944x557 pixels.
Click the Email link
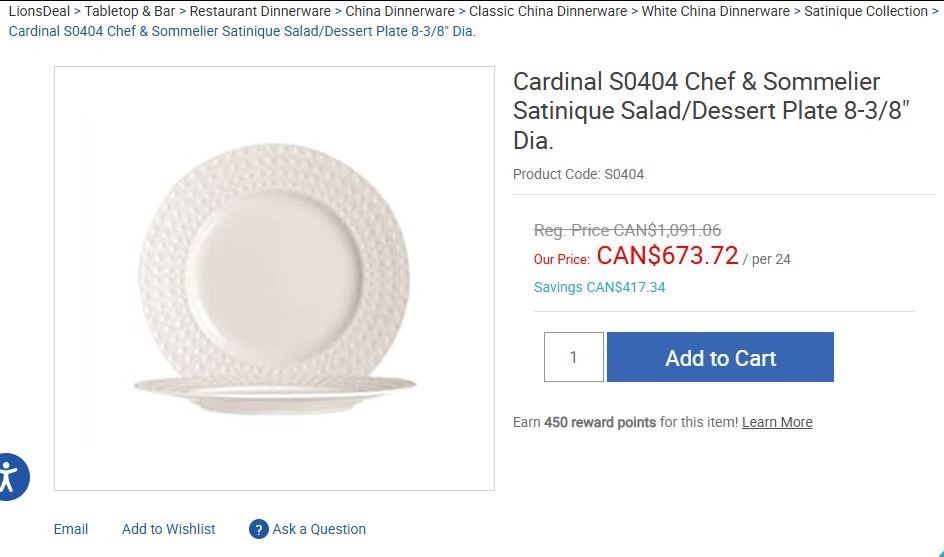click(71, 529)
